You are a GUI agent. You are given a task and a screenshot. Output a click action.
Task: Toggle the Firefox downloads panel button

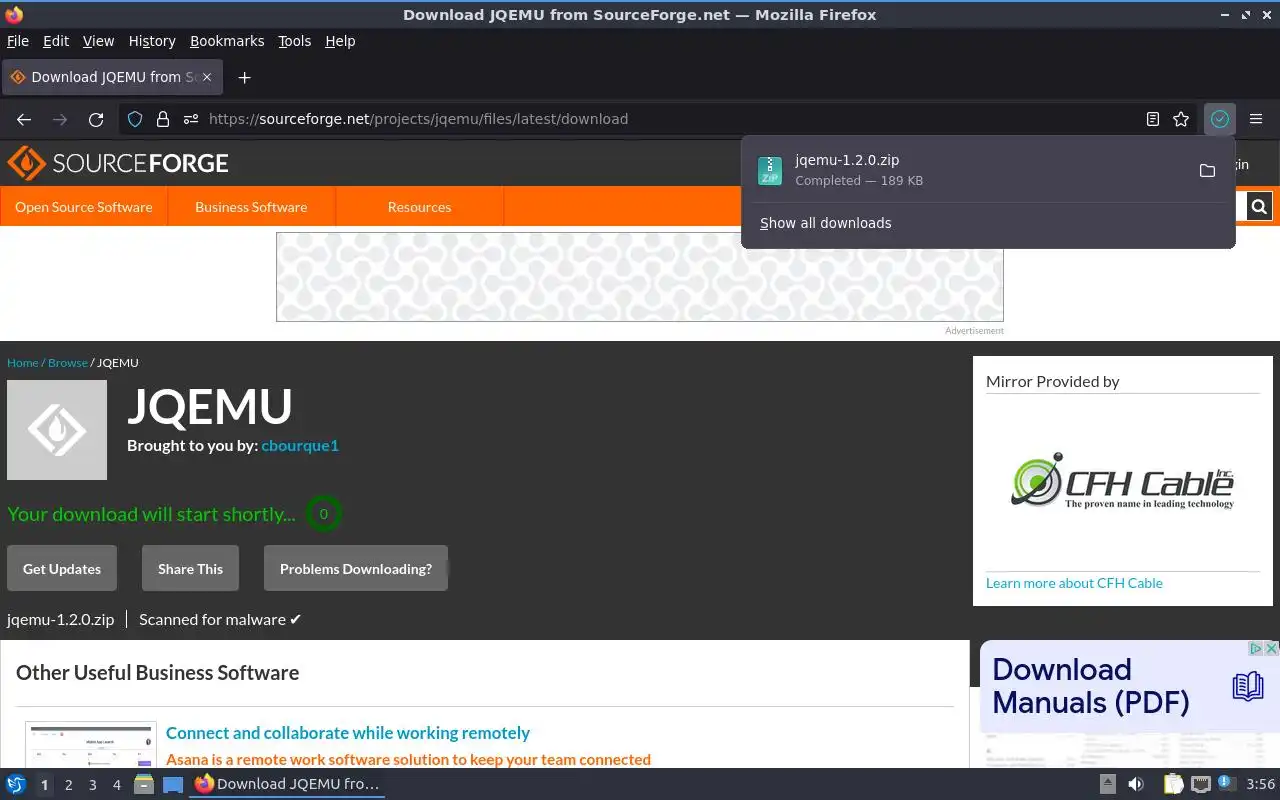click(x=1220, y=119)
